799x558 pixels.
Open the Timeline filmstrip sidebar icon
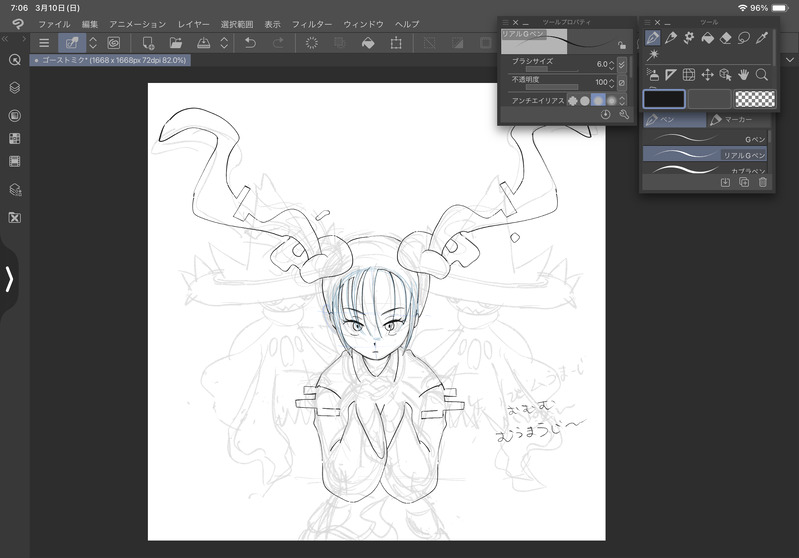point(15,162)
